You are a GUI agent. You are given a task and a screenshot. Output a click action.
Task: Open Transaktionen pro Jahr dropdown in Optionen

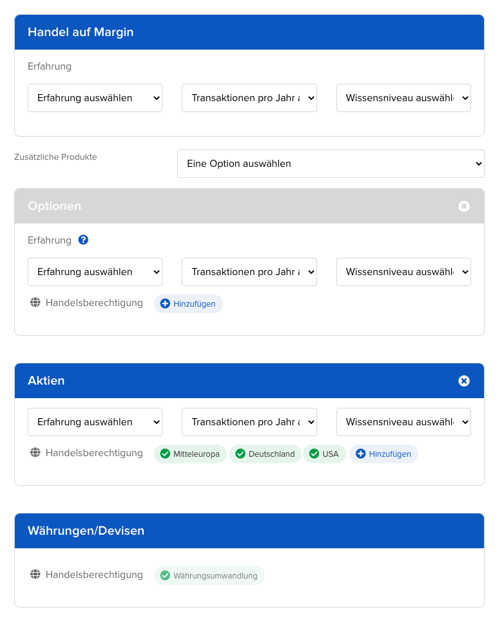click(249, 272)
